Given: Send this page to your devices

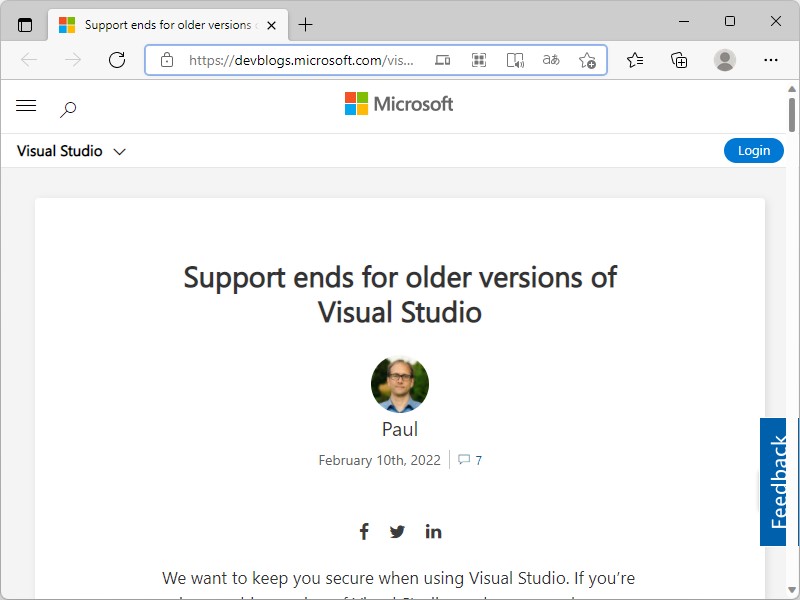Looking at the screenshot, I should 443,60.
